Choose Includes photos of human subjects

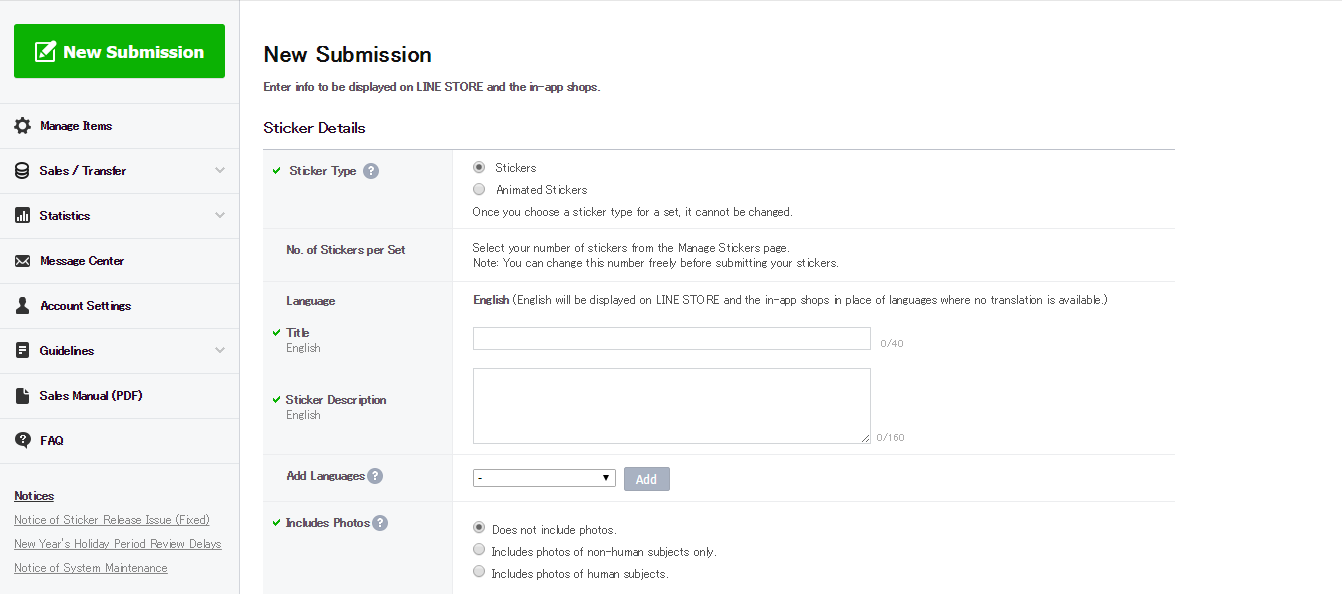[x=479, y=573]
